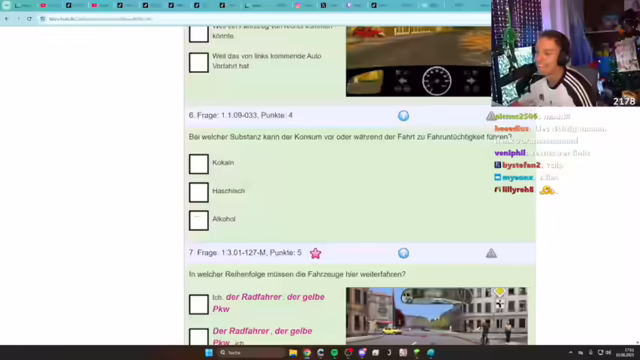Tick the 'von rechts kommen könnte' checkbox

(x=199, y=34)
